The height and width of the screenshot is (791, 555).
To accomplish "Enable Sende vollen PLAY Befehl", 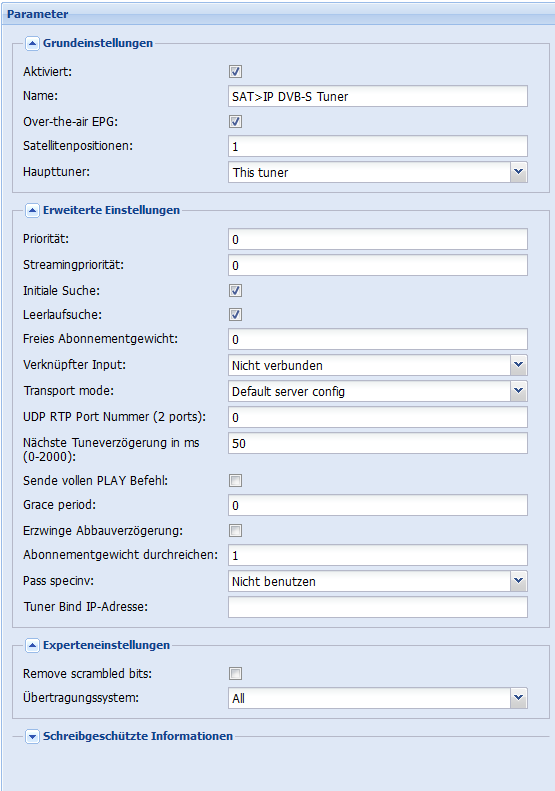I will [x=235, y=480].
